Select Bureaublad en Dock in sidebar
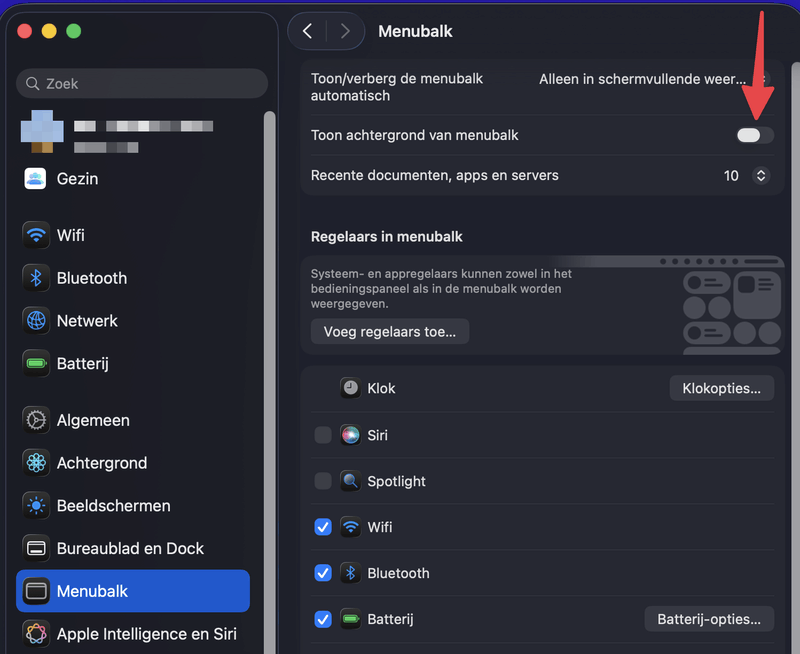The image size is (800, 654). click(x=130, y=548)
